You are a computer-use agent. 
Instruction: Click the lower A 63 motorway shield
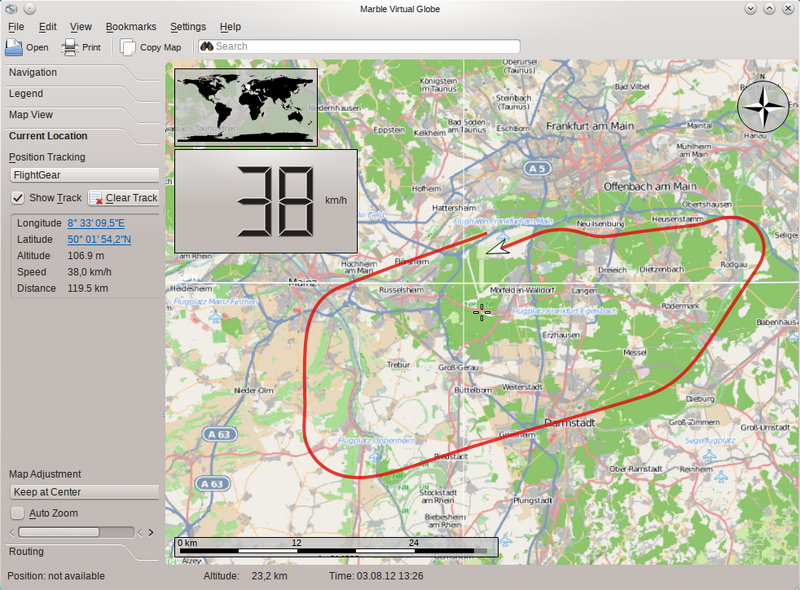coord(212,484)
